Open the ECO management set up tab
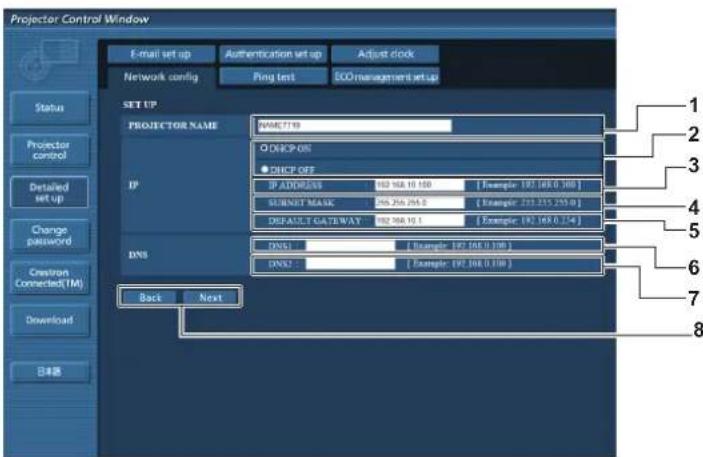703x457 pixels. tap(386, 77)
